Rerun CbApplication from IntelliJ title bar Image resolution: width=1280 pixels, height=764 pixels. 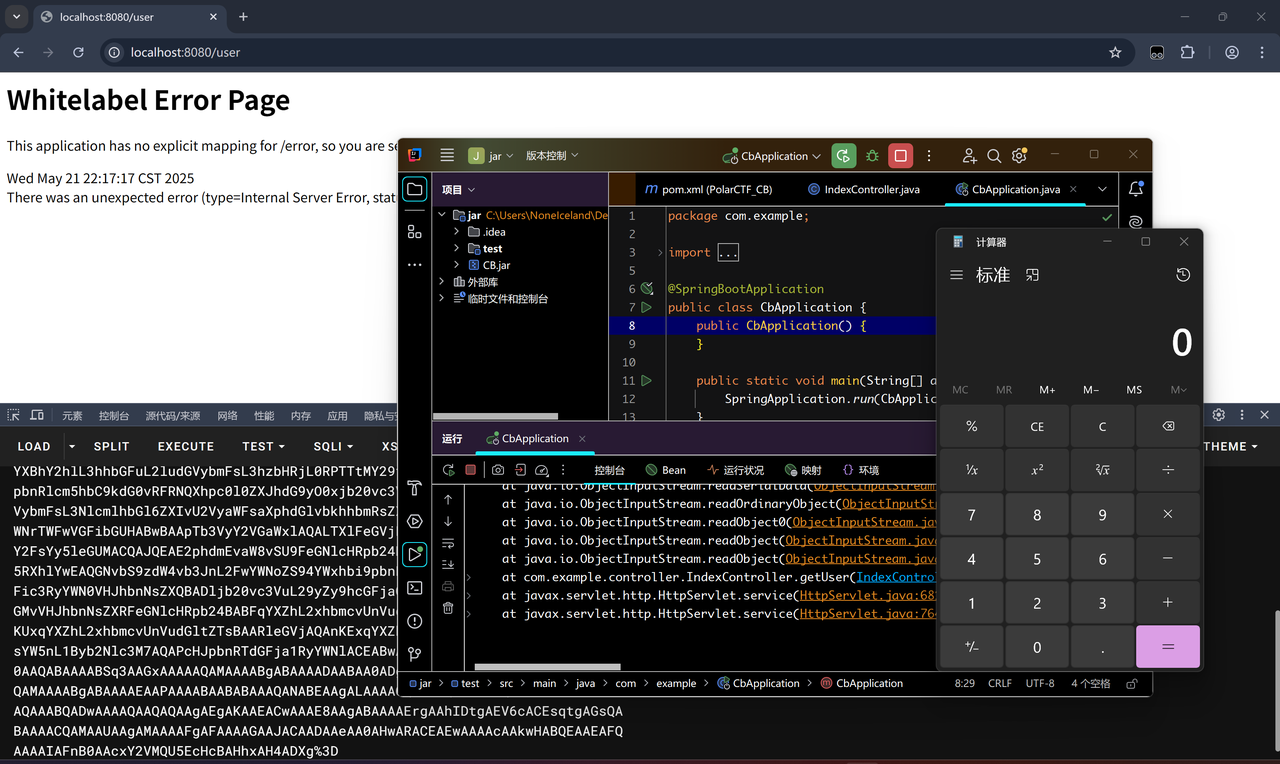click(x=844, y=156)
